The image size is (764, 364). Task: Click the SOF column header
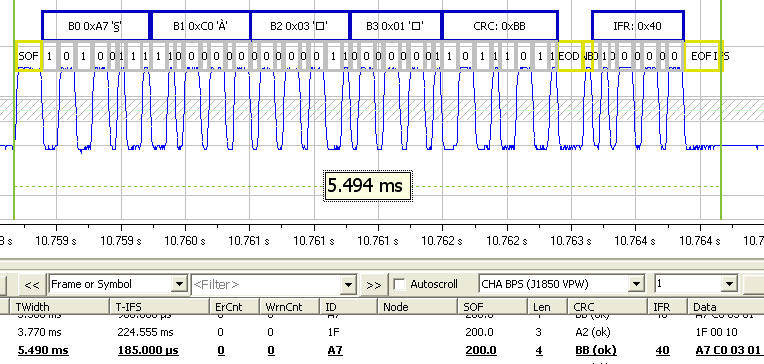492,307
